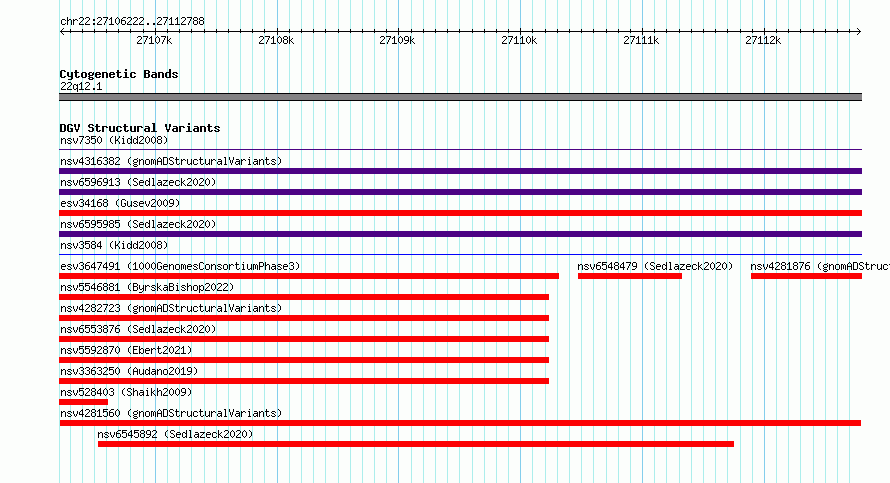Click the nsv6548479 (Sedlazeck2020) label
890x483 pixels.
655,266
